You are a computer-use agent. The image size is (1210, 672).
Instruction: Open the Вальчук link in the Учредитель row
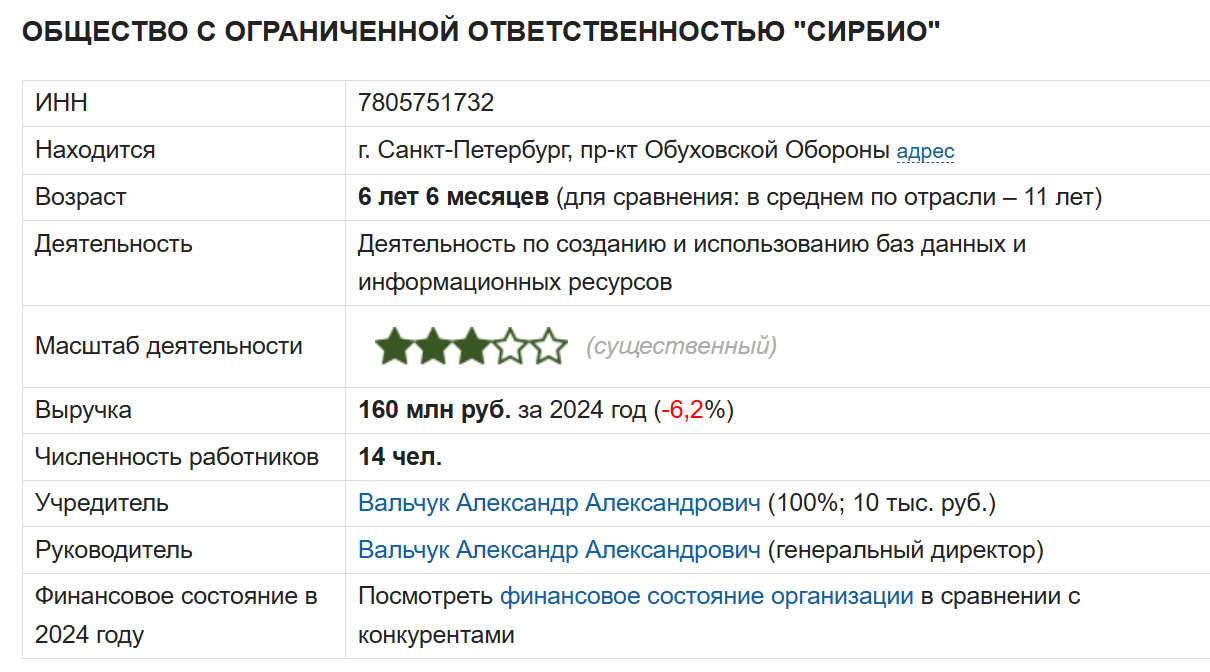tap(559, 503)
